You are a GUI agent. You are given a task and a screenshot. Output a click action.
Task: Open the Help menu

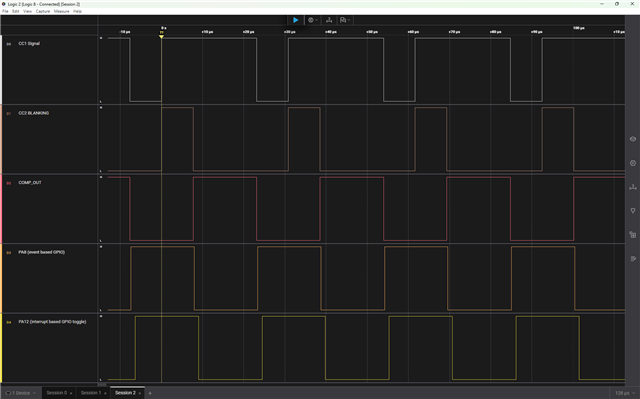pos(78,11)
